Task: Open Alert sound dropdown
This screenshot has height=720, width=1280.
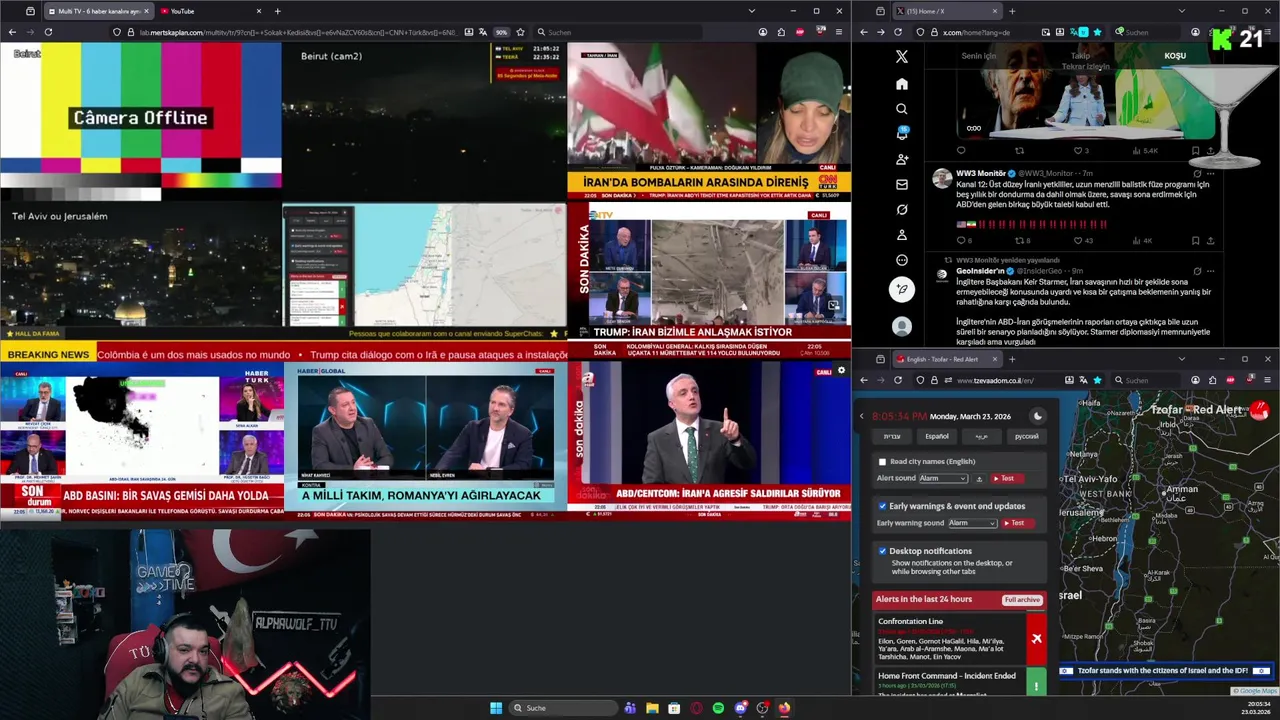Action: pyautogui.click(x=943, y=478)
